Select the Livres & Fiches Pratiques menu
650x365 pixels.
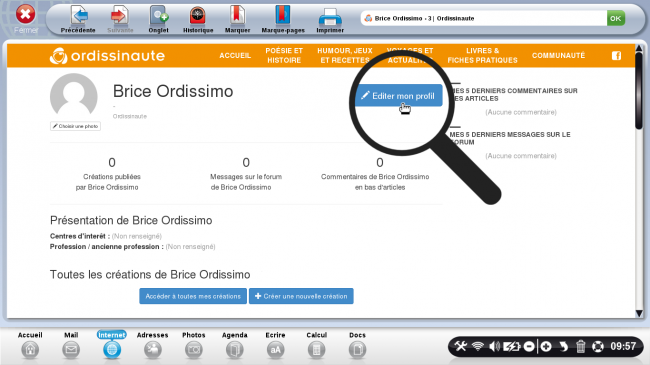[x=483, y=56]
